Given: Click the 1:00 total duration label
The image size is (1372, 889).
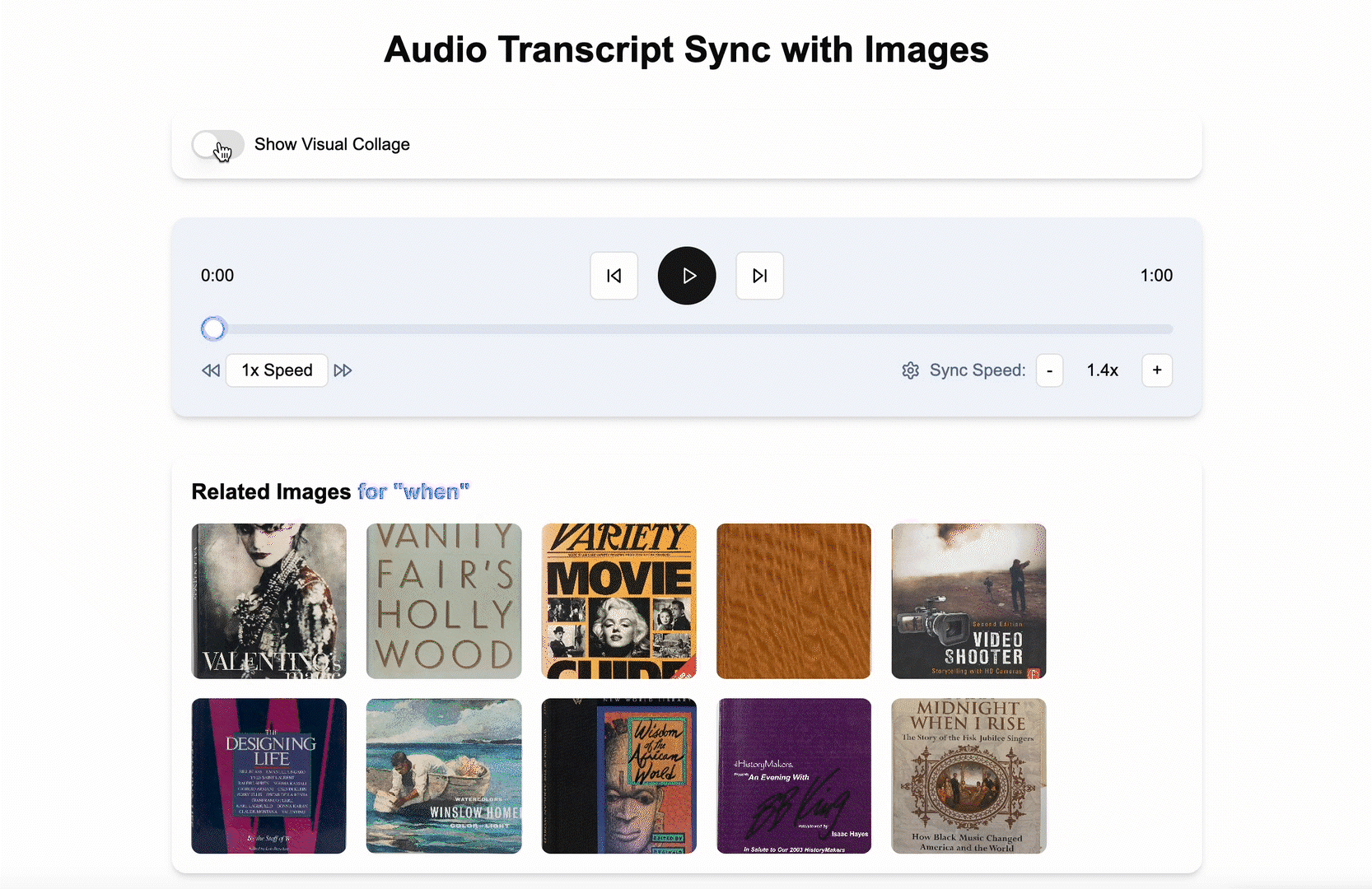Looking at the screenshot, I should click(x=1156, y=276).
